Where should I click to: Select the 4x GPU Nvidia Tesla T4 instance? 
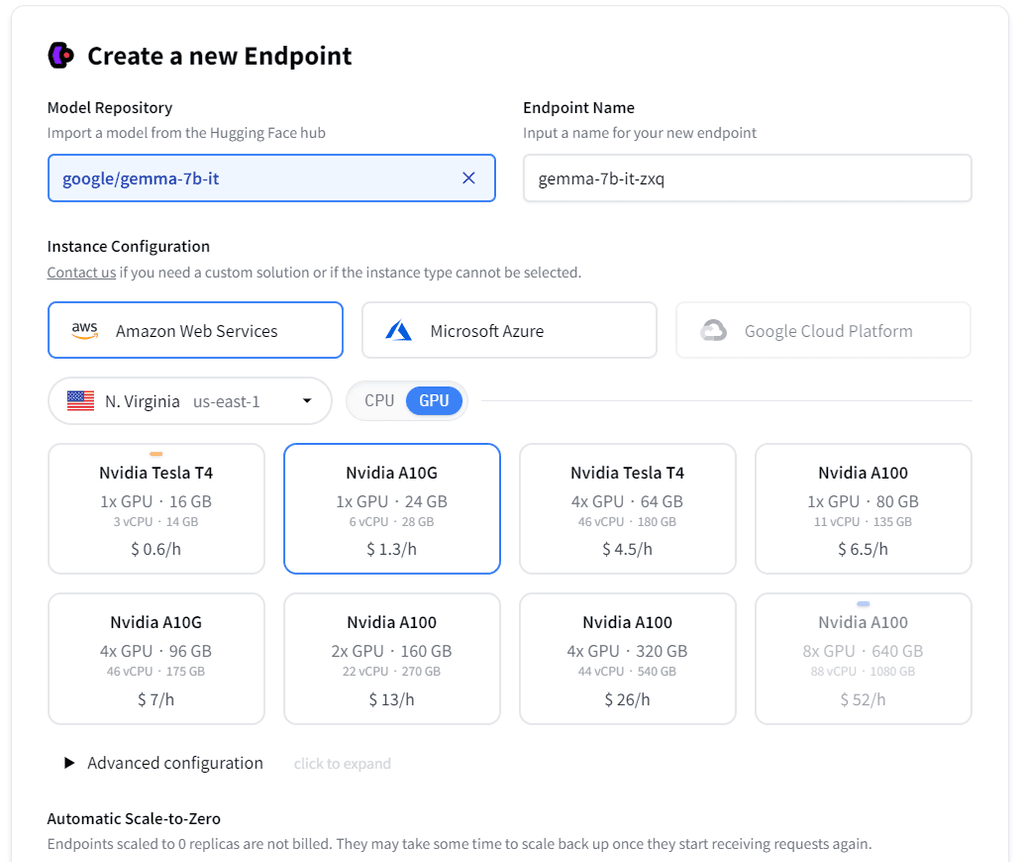click(627, 509)
